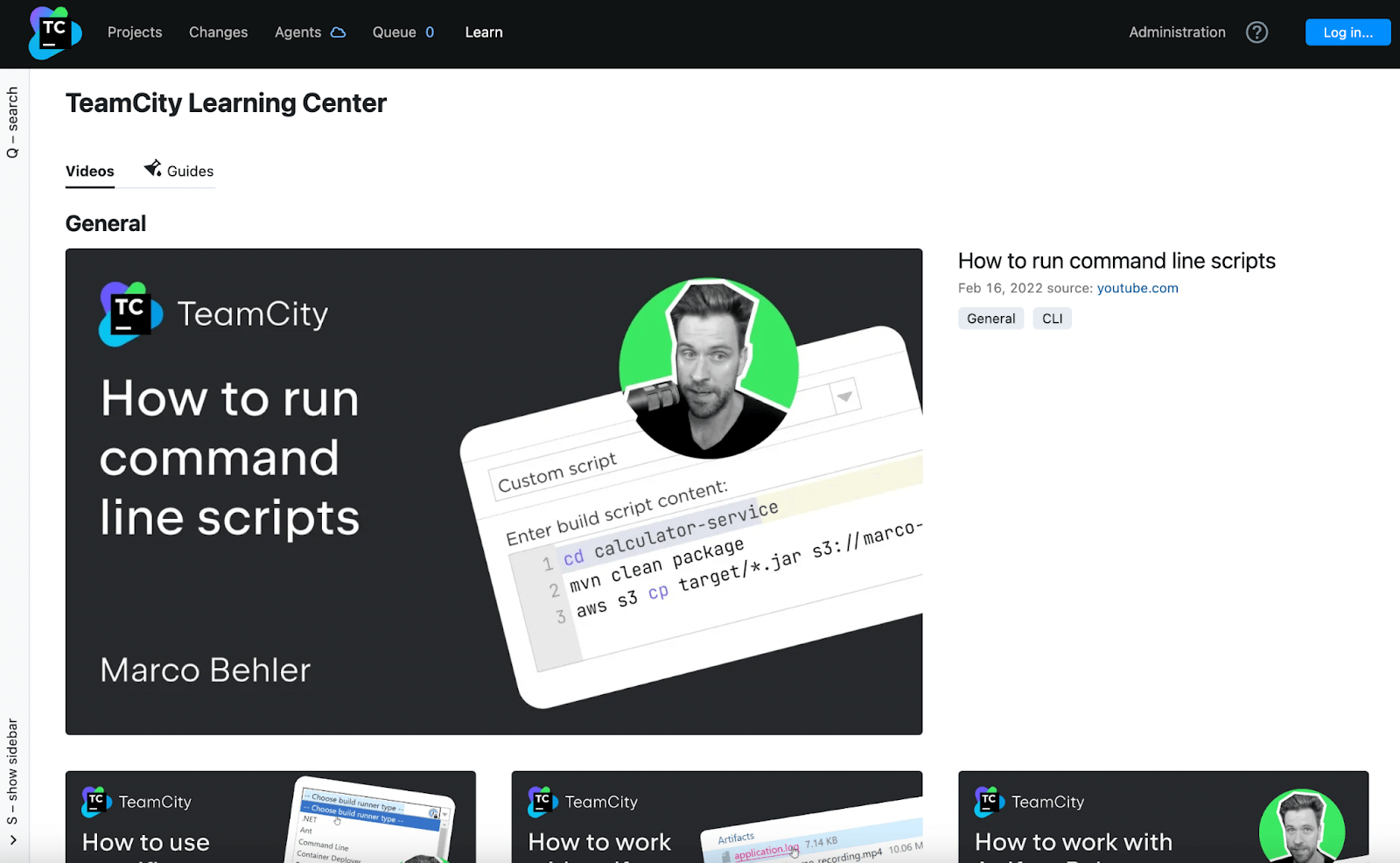Click the TeamCity logo in header

(x=55, y=33)
